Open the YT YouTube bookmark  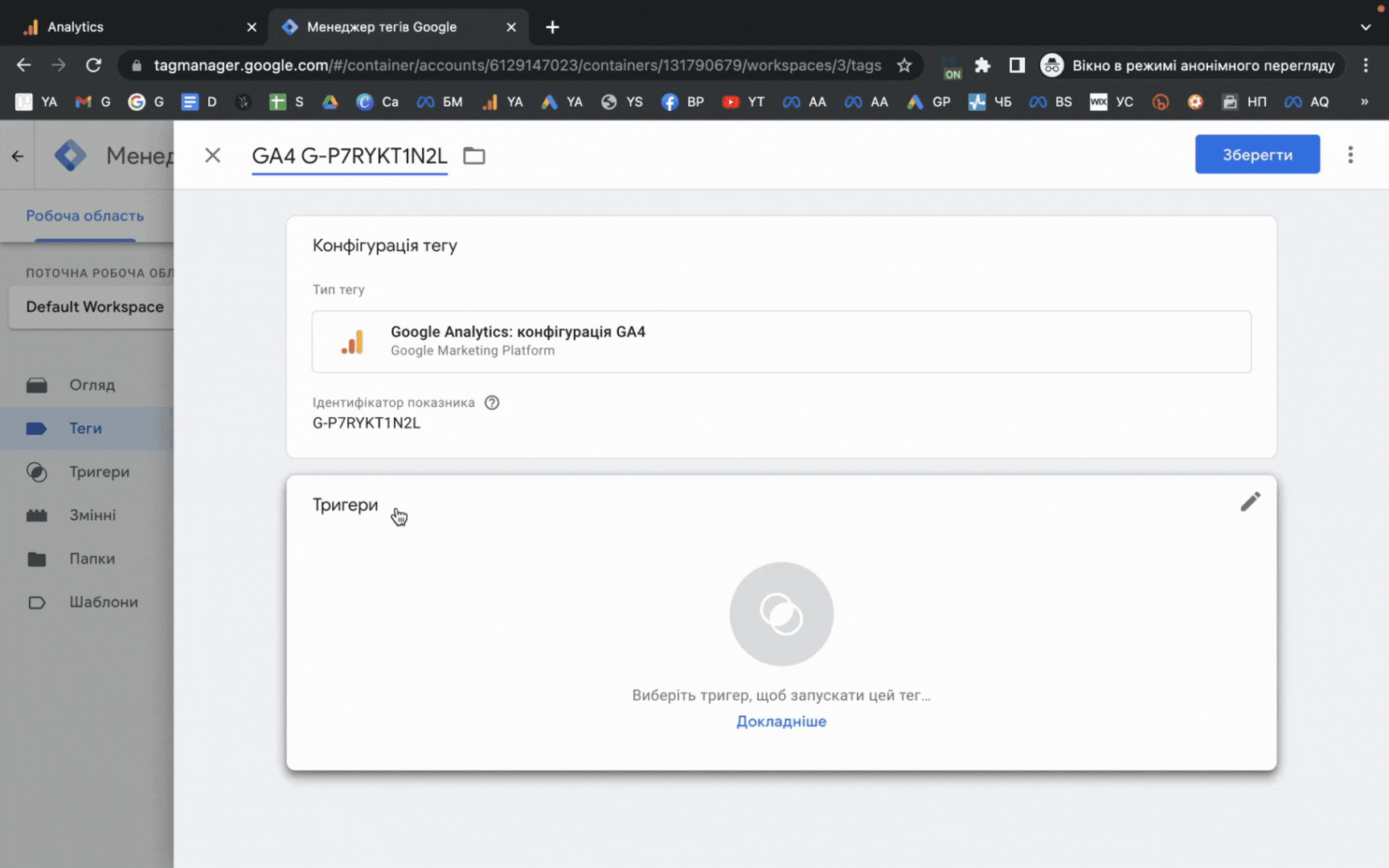click(744, 102)
